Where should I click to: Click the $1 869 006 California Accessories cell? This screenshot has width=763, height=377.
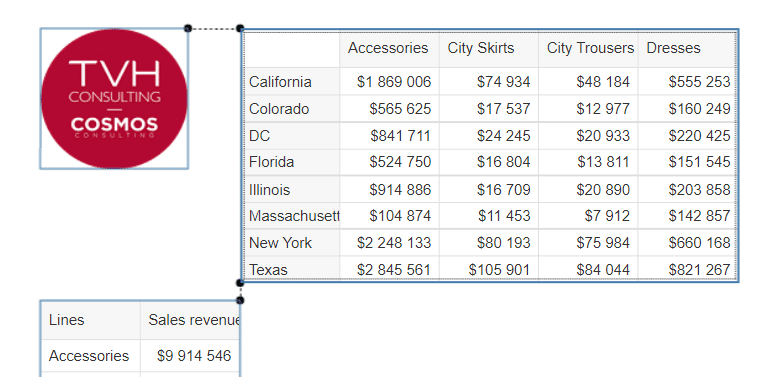coord(389,81)
